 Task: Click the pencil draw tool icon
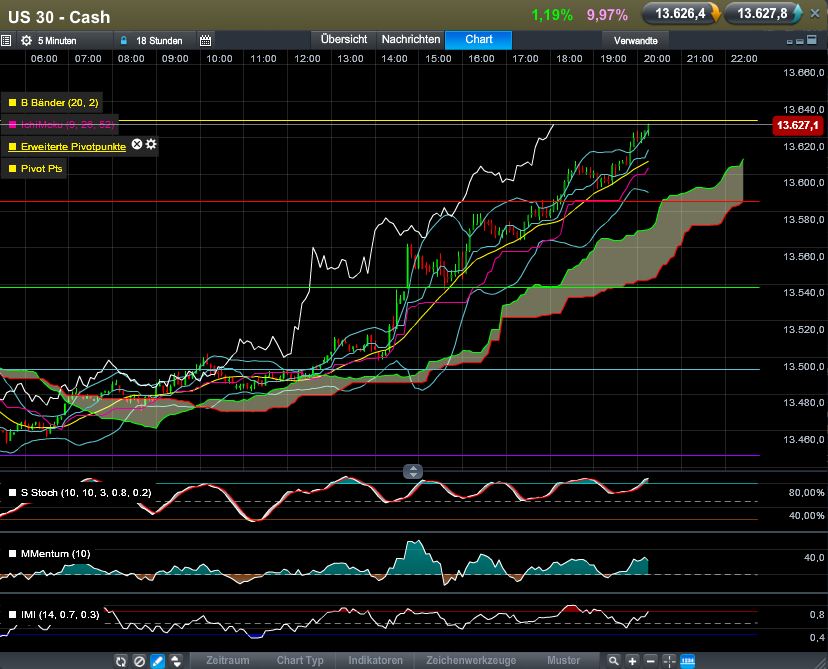click(156, 661)
